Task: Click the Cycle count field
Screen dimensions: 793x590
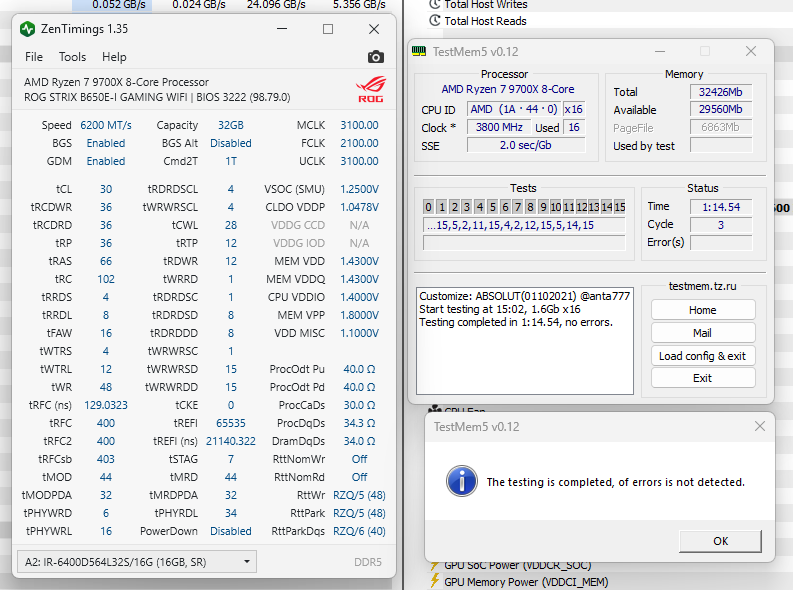Action: [721, 224]
